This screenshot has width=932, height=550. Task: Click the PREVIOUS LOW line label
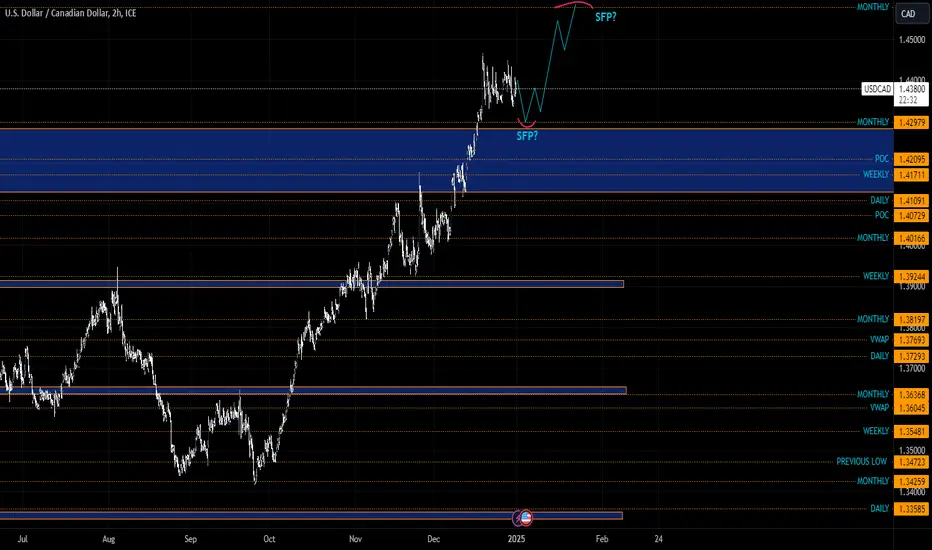(x=861, y=461)
